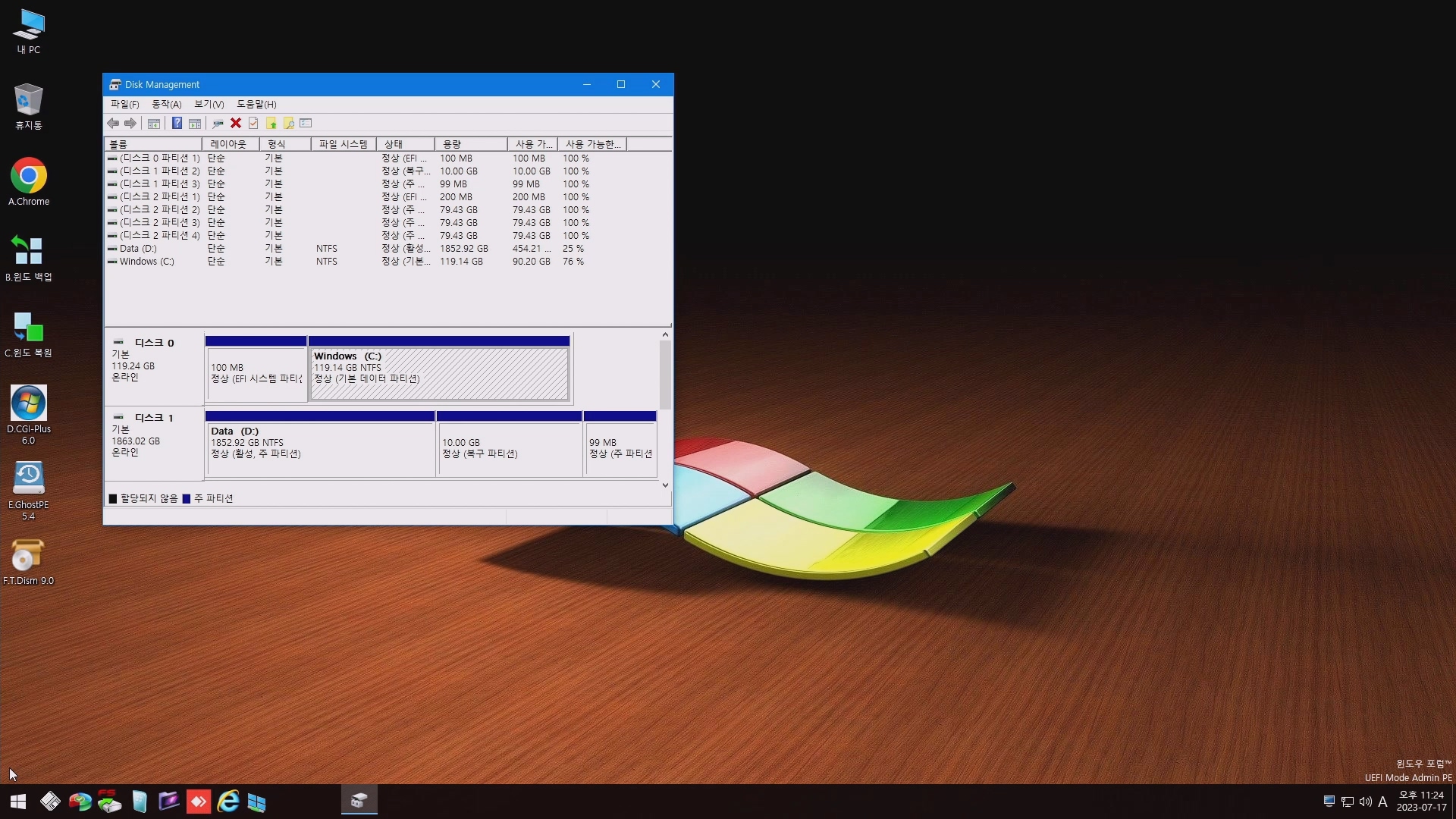Click the scroll-up arrow in the disk pane
Screen dimensions: 1456x819
(x=665, y=334)
